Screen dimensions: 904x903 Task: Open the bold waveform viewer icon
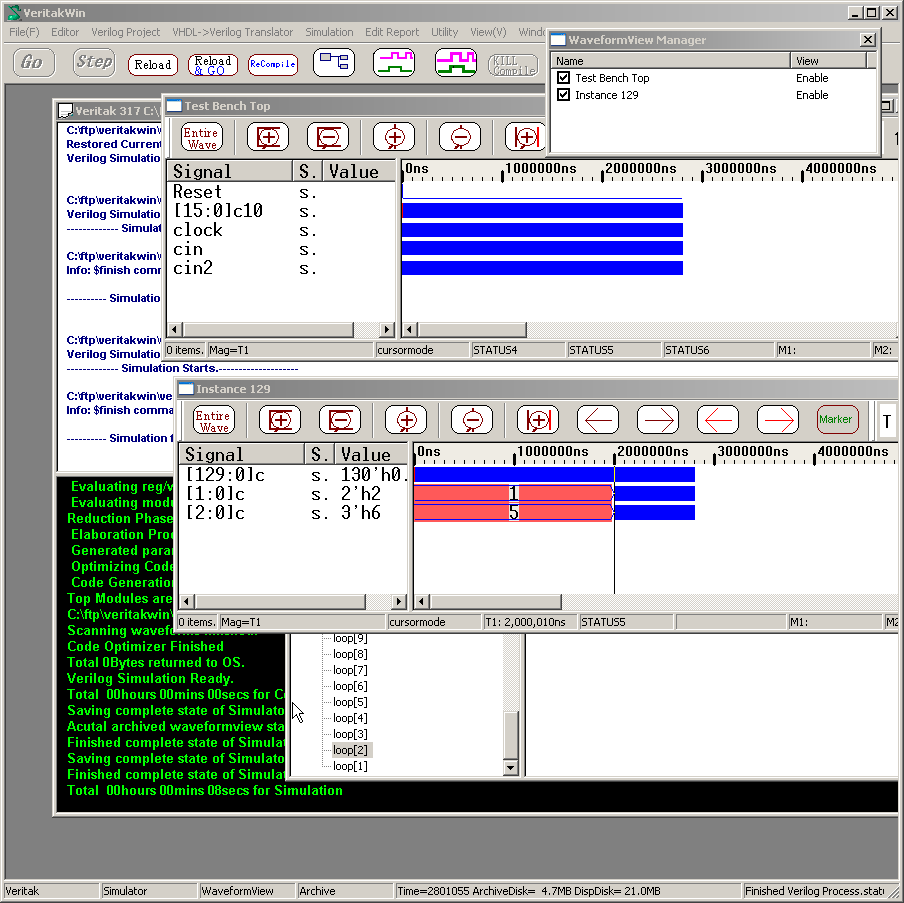[455, 62]
